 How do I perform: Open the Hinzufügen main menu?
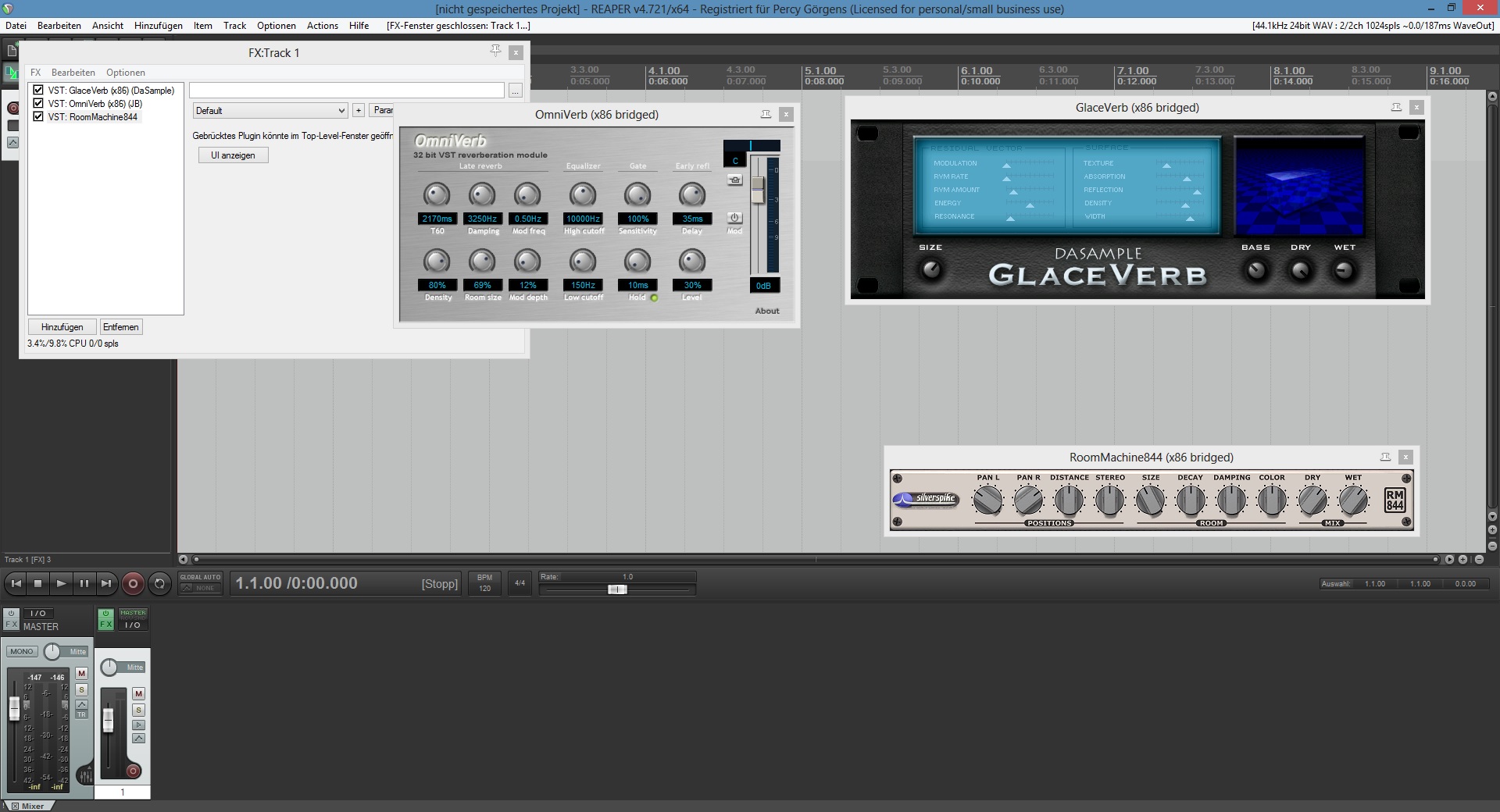pyautogui.click(x=159, y=25)
